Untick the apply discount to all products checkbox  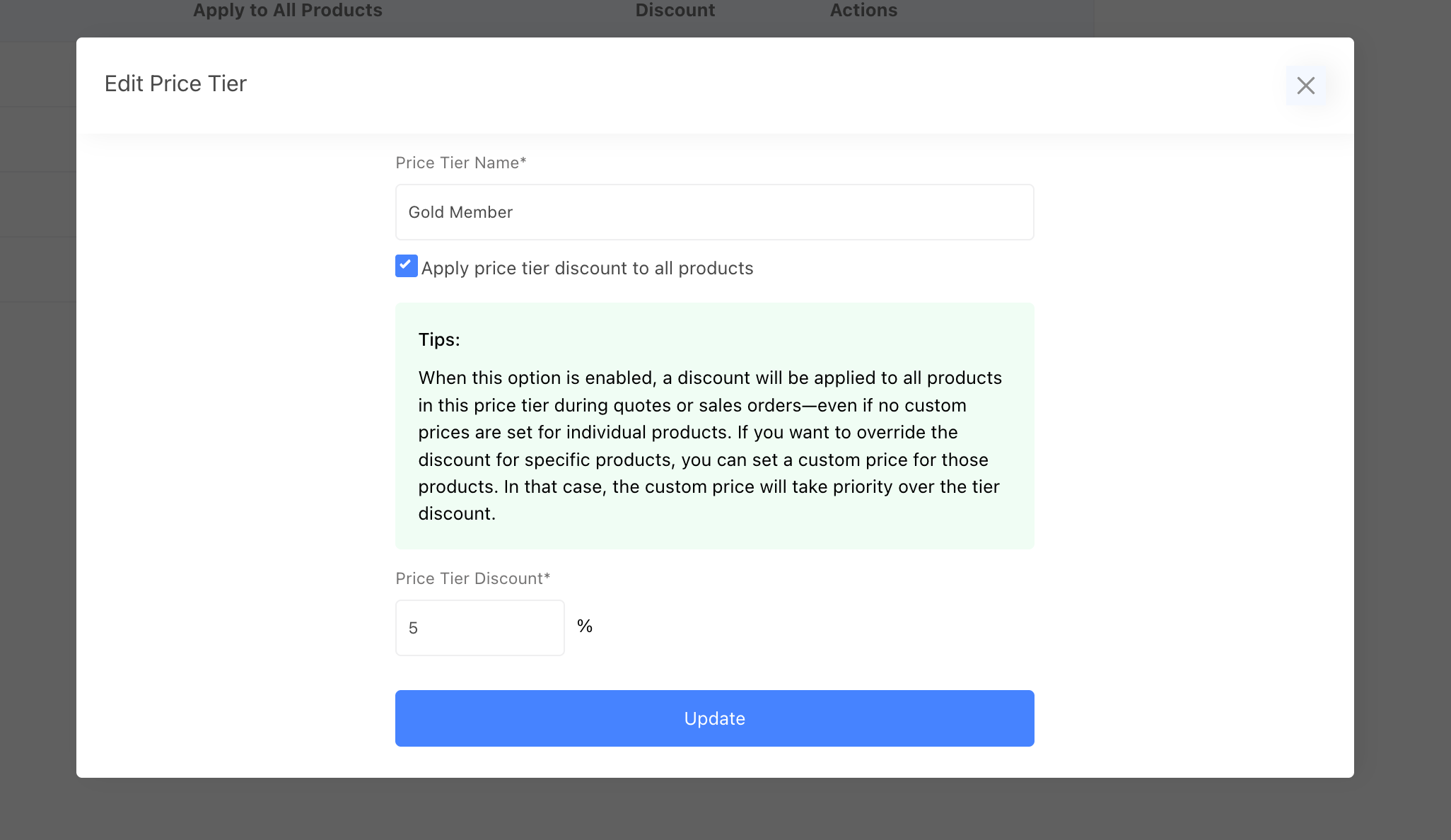(x=407, y=266)
